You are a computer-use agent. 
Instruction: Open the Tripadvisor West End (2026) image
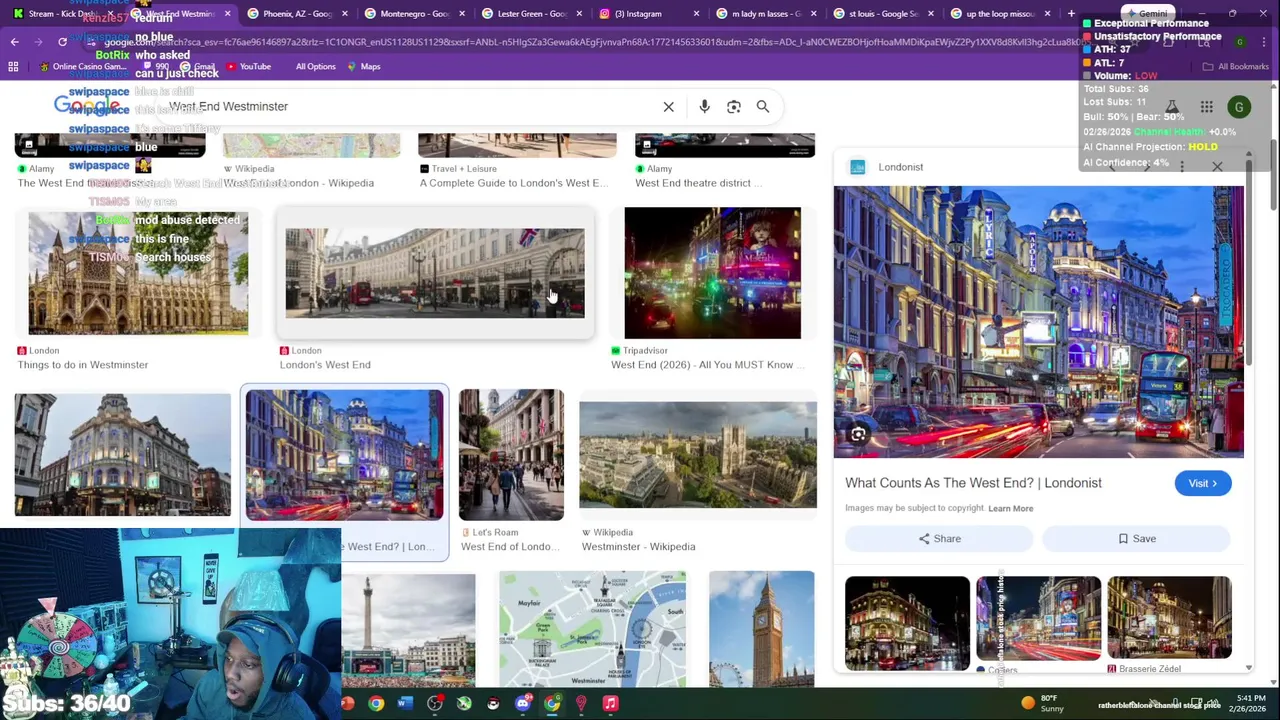pos(712,273)
